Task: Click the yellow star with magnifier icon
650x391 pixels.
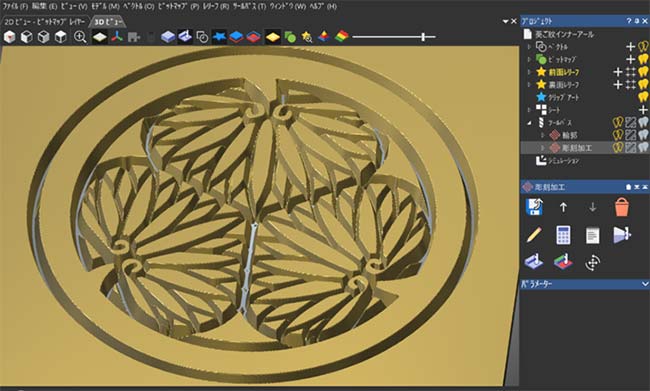Action: pos(307,37)
